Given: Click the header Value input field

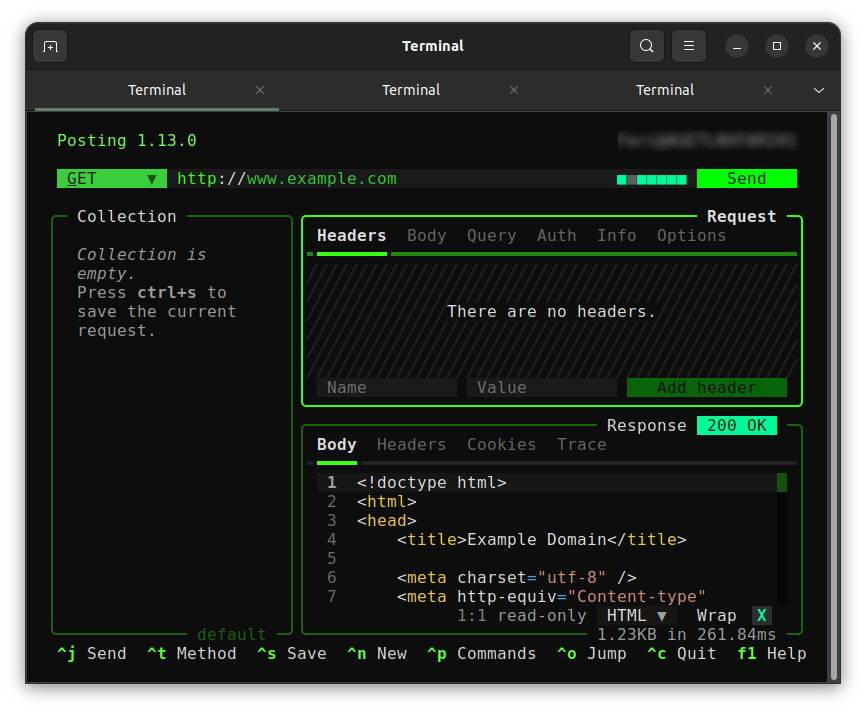Looking at the screenshot, I should pyautogui.click(x=541, y=388).
